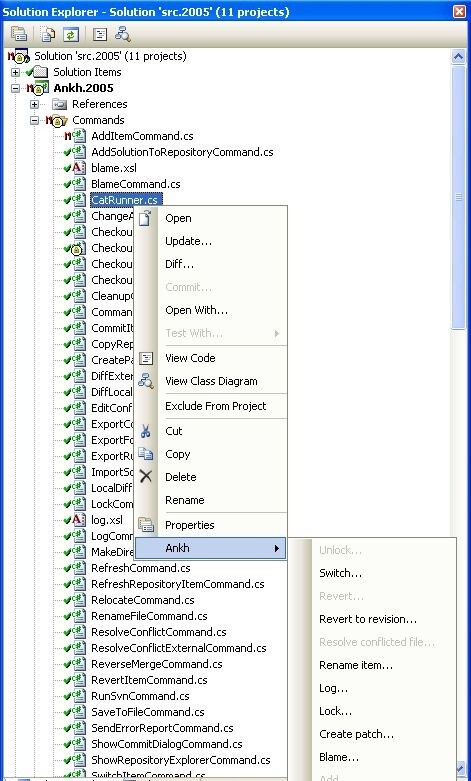Click the Properties toolbar icon
The image size is (471, 781).
[19, 34]
